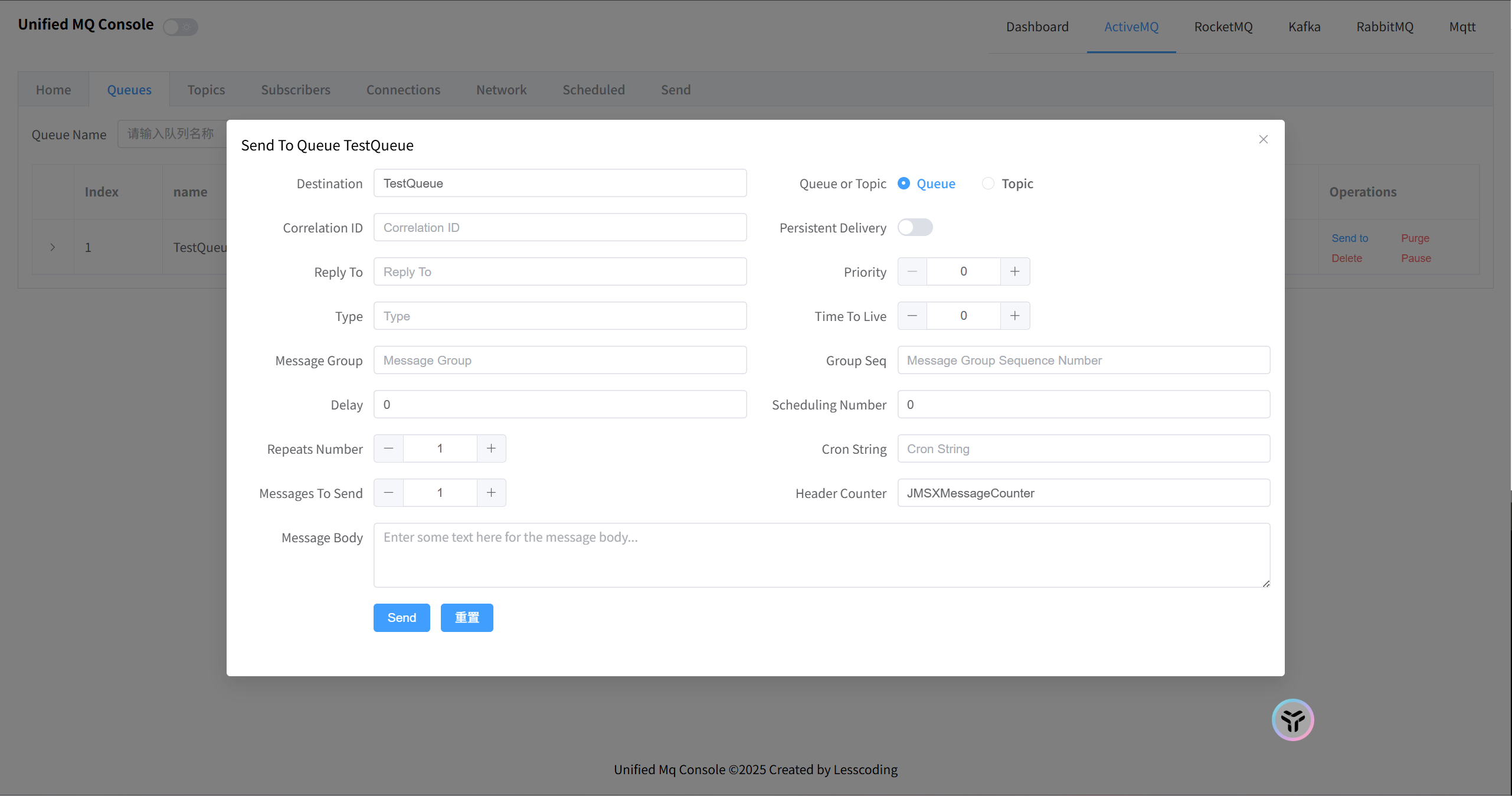The height and width of the screenshot is (796, 1512).
Task: Increase Priority with the plus icon
Action: pos(1014,271)
